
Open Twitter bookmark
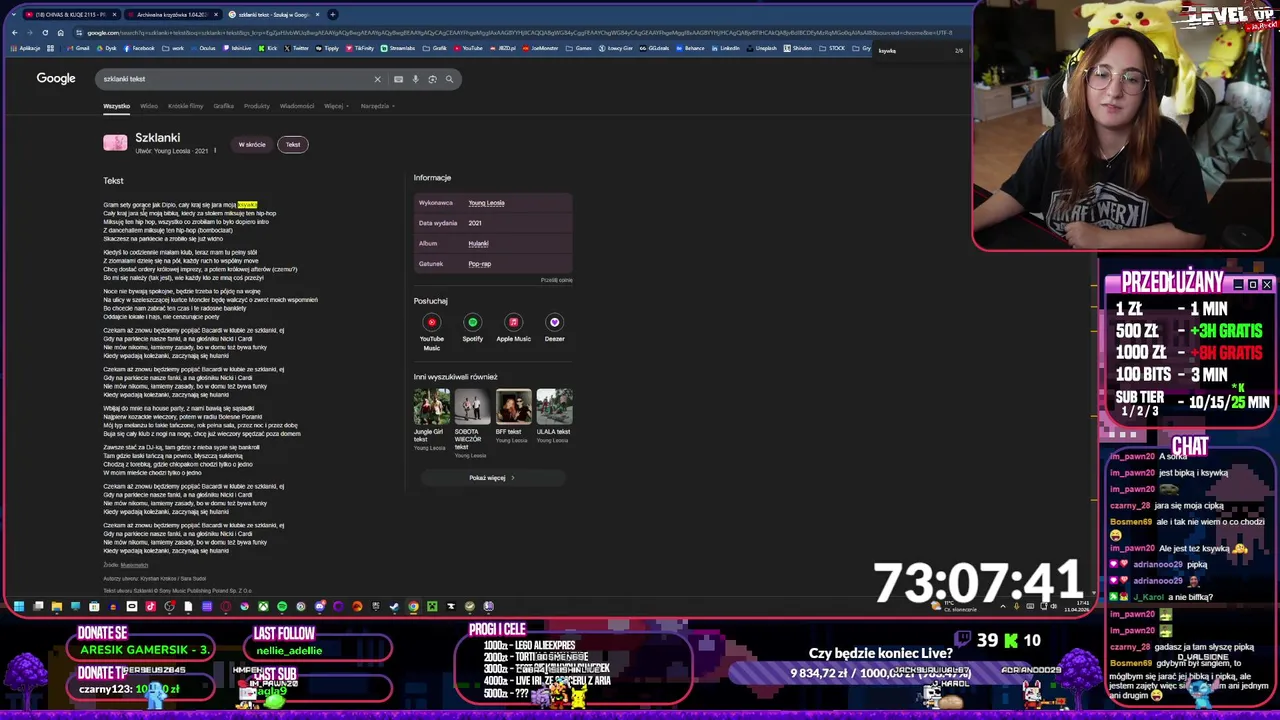coord(297,48)
